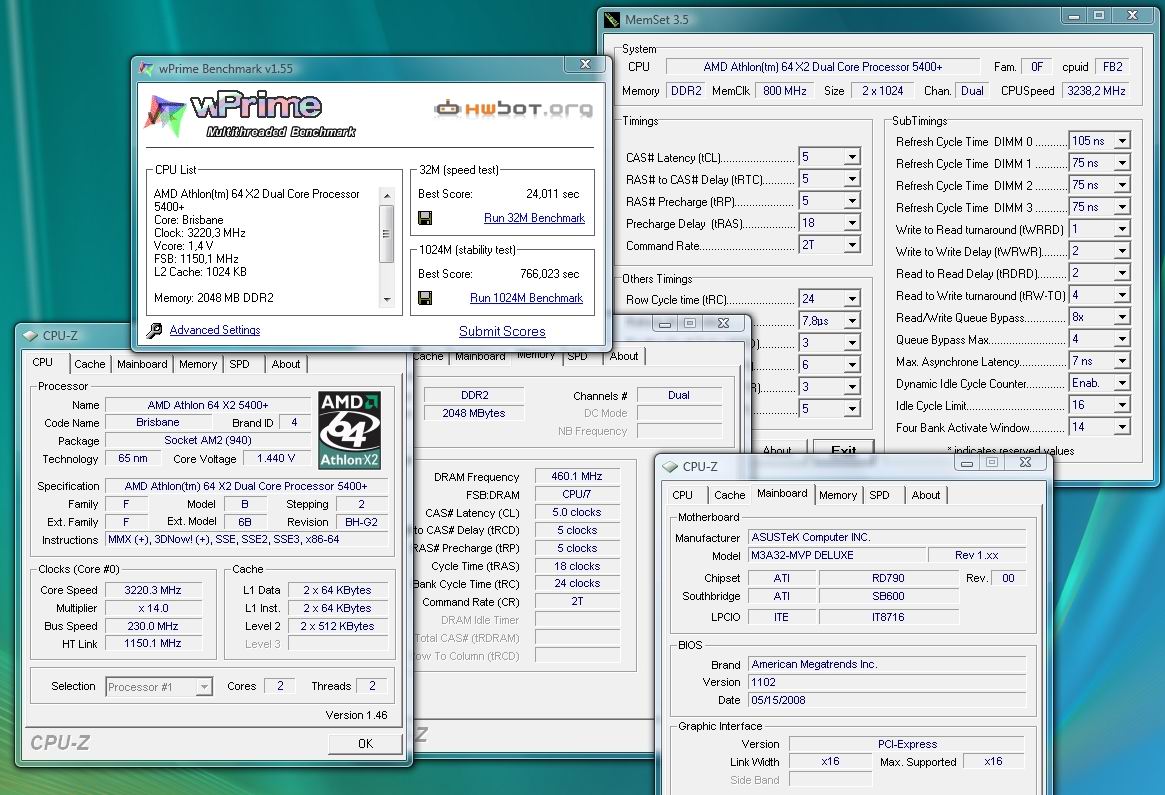Click the Advanced Settings wrench icon in wPrime
1165x795 pixels.
click(155, 330)
